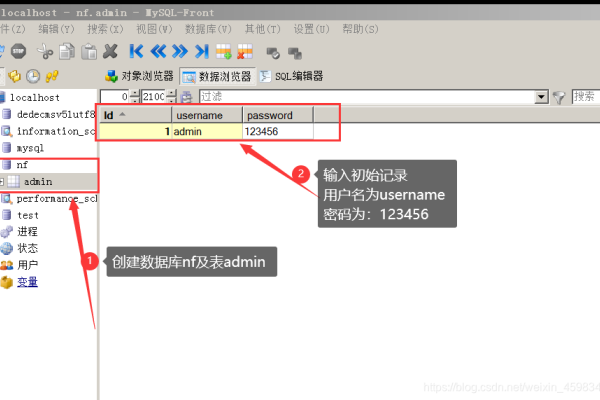Screen dimensions: 600x400
Task: Go to the first record
Action: coord(137,51)
